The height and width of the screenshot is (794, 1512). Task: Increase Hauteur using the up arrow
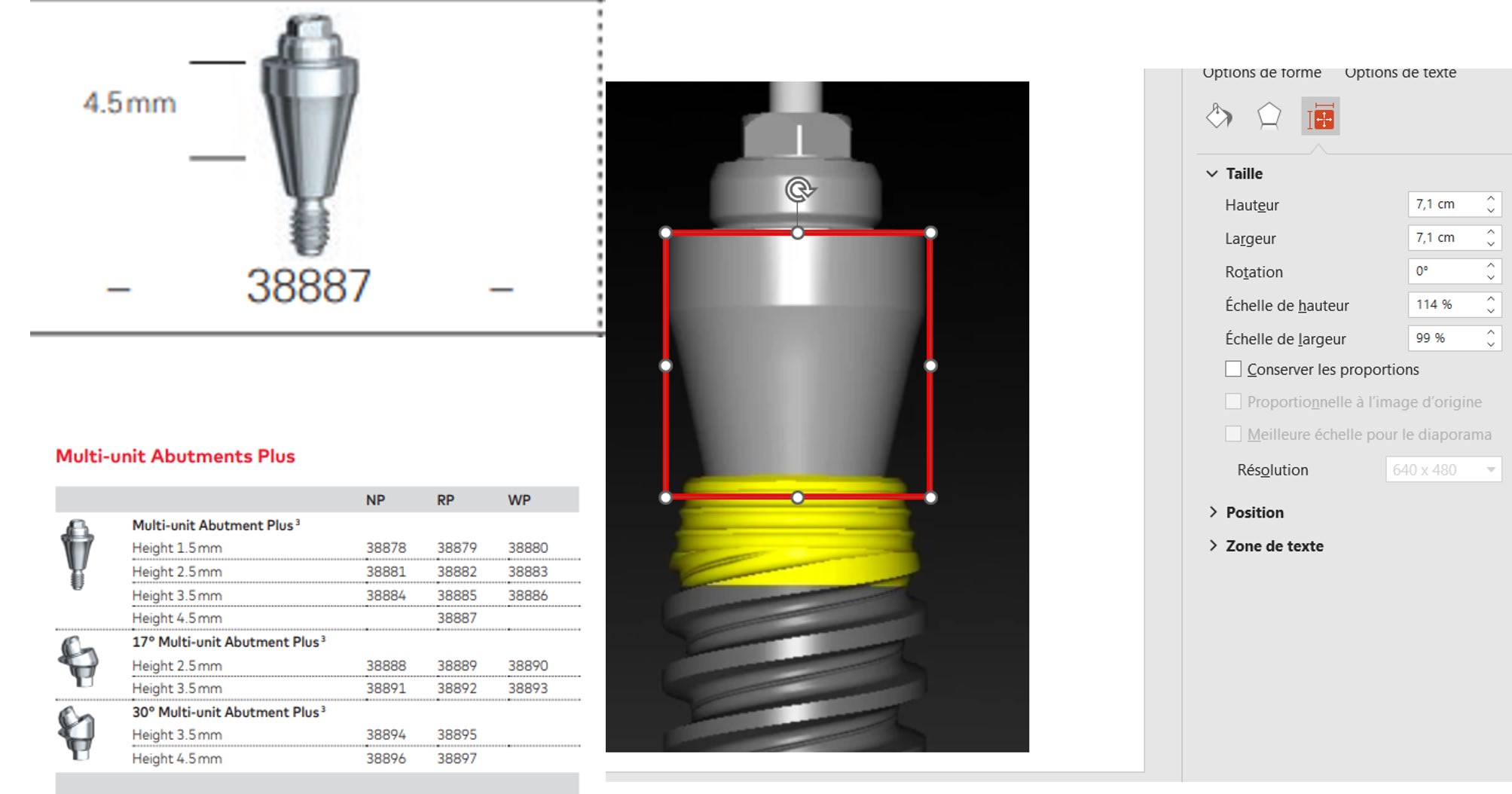click(1490, 199)
